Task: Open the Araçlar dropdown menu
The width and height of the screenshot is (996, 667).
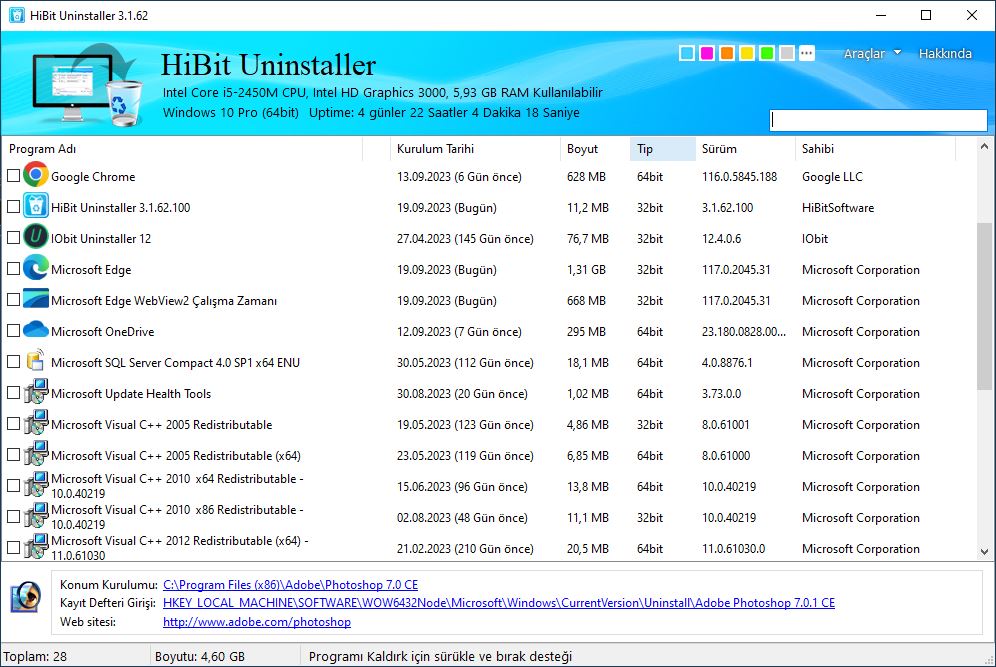Action: [x=872, y=53]
